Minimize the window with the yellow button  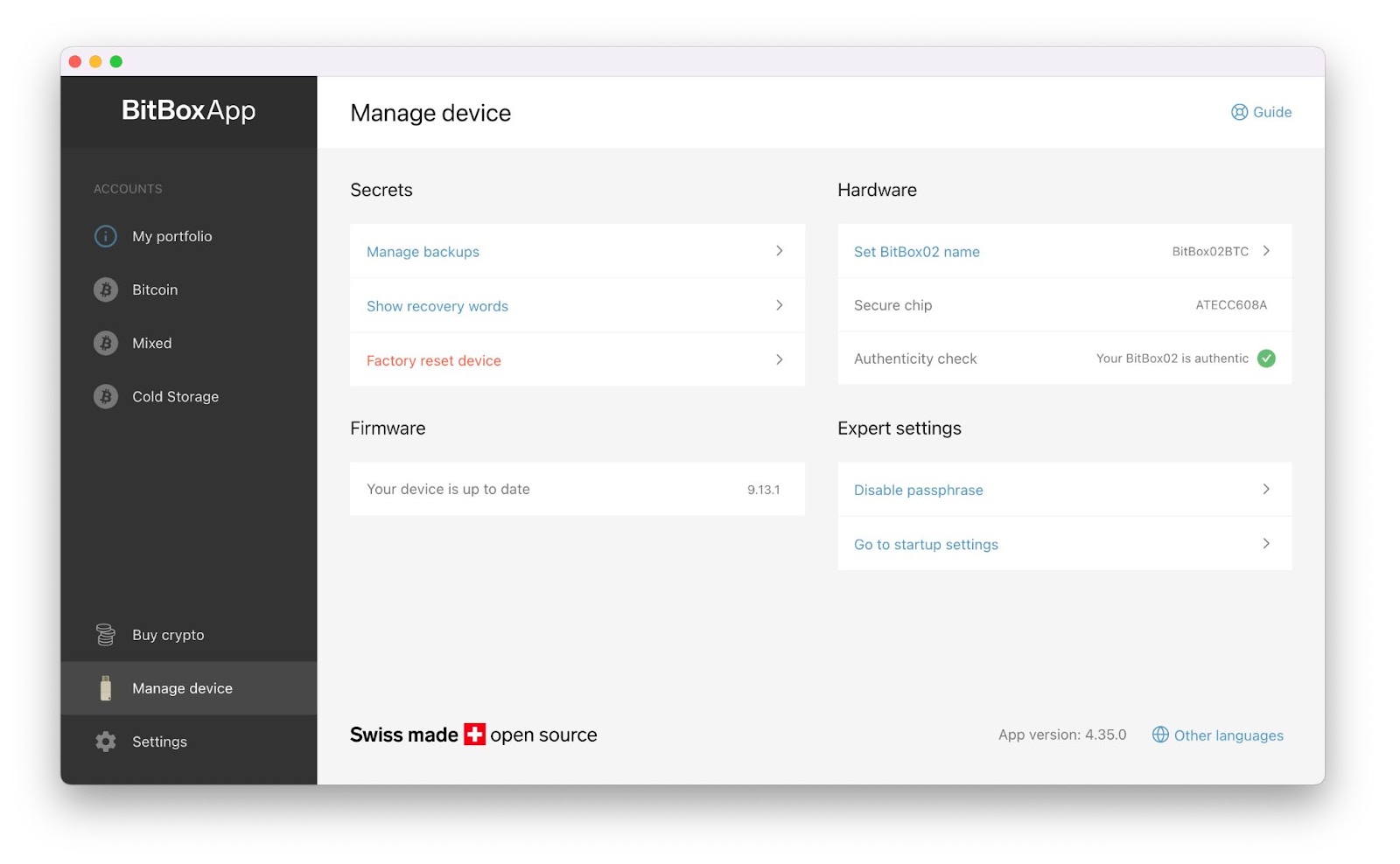(x=95, y=61)
